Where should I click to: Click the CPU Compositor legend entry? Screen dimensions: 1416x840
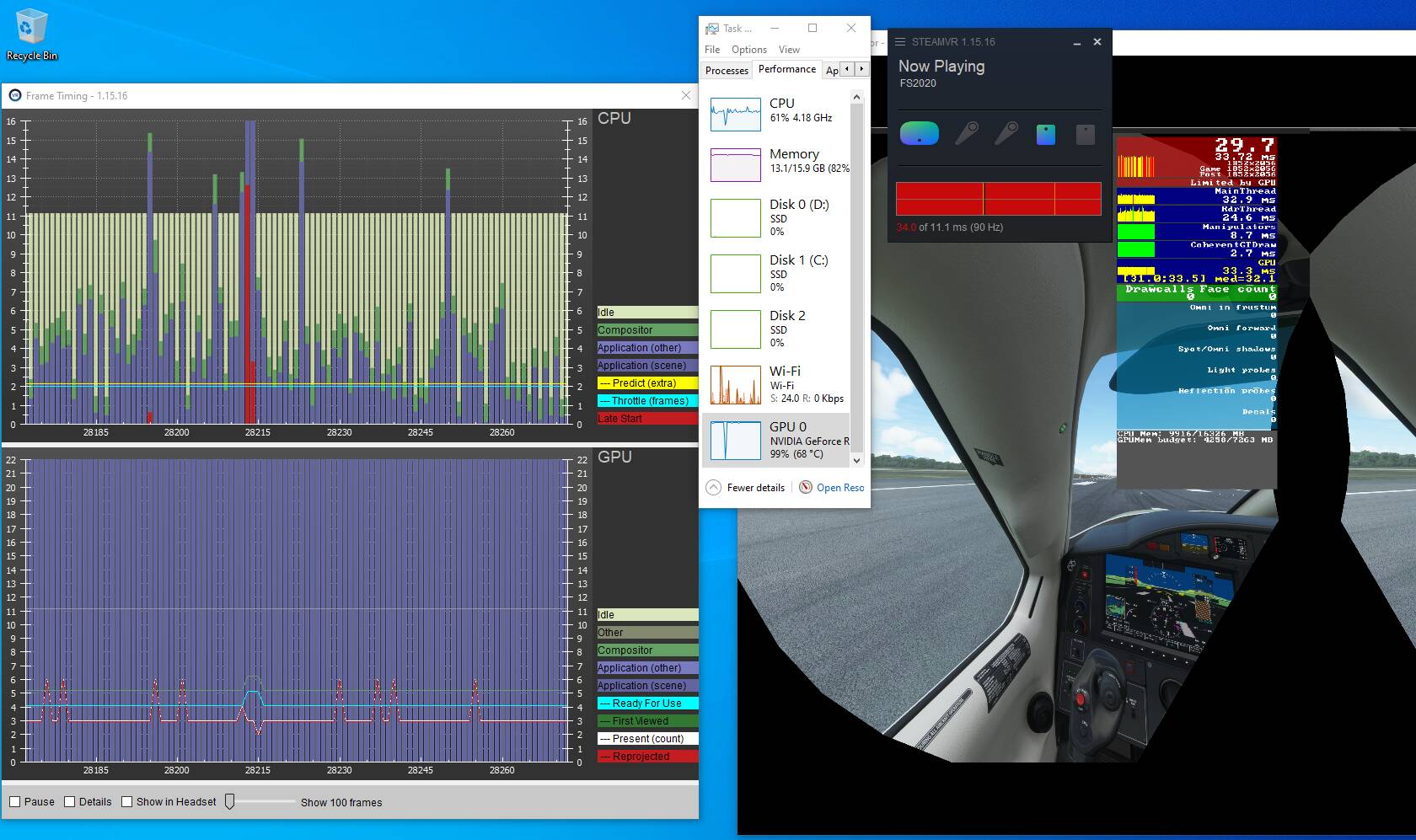tap(647, 330)
